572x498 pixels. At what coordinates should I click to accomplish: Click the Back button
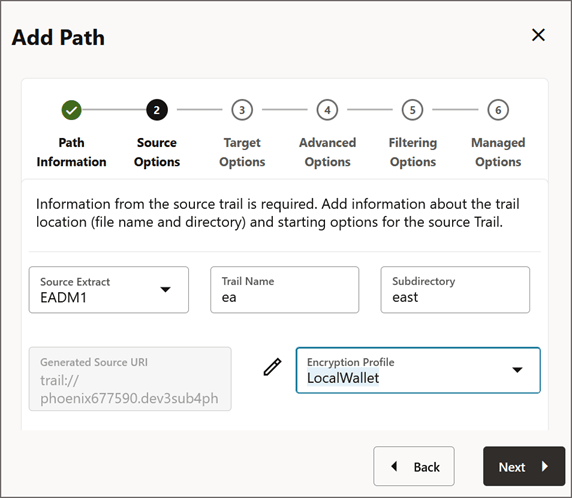[414, 466]
